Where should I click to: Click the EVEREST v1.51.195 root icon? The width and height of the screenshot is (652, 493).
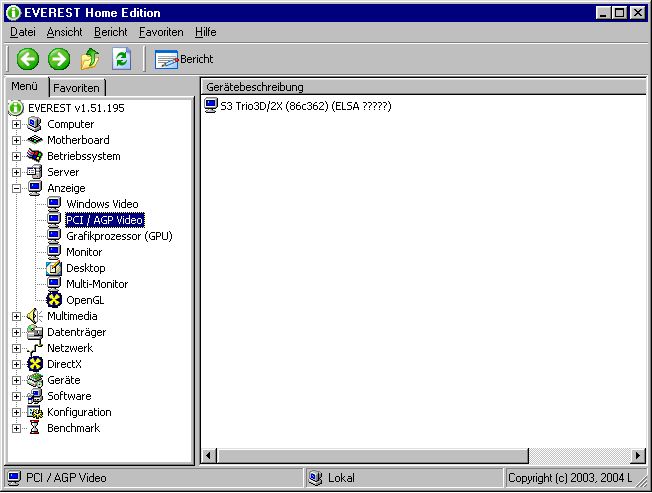pyautogui.click(x=16, y=108)
